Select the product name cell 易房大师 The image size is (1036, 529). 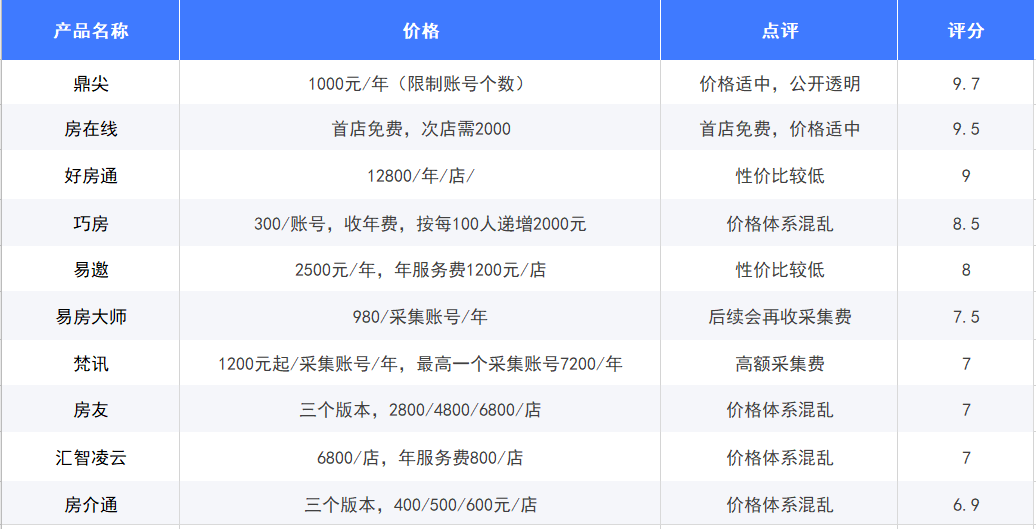(x=91, y=317)
